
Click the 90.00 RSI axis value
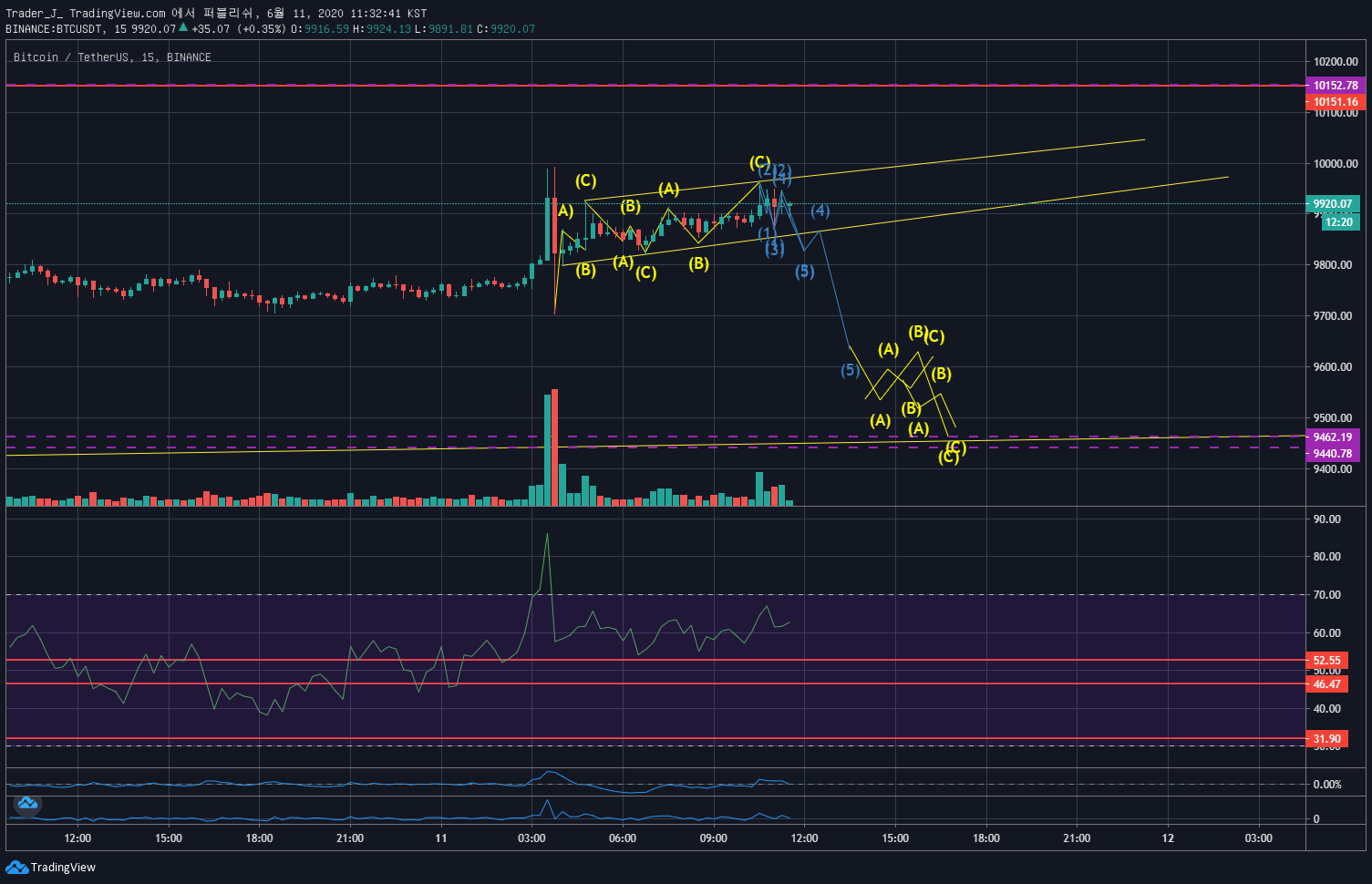1326,519
